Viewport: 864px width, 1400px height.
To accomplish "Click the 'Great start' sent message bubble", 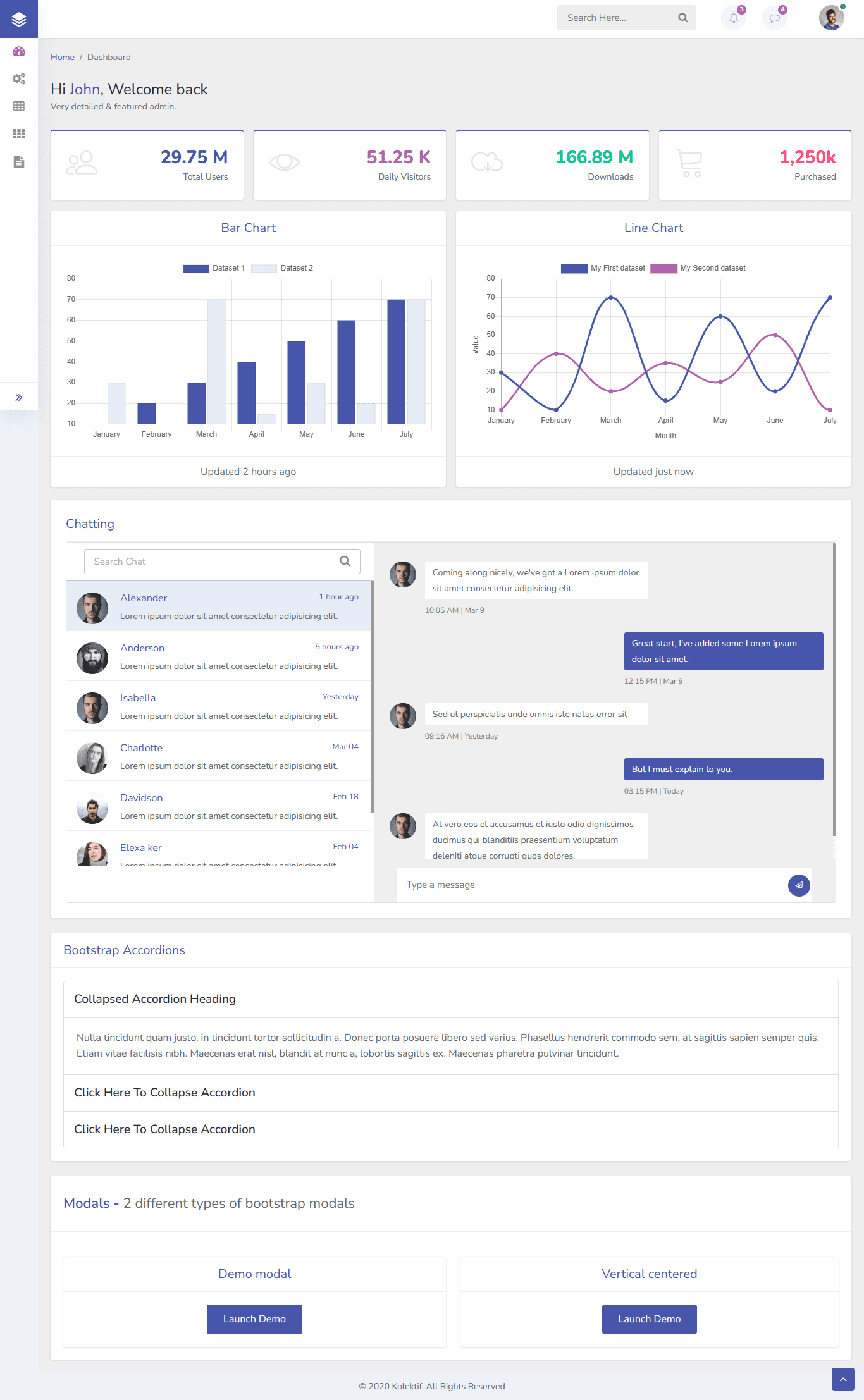I will click(x=724, y=651).
